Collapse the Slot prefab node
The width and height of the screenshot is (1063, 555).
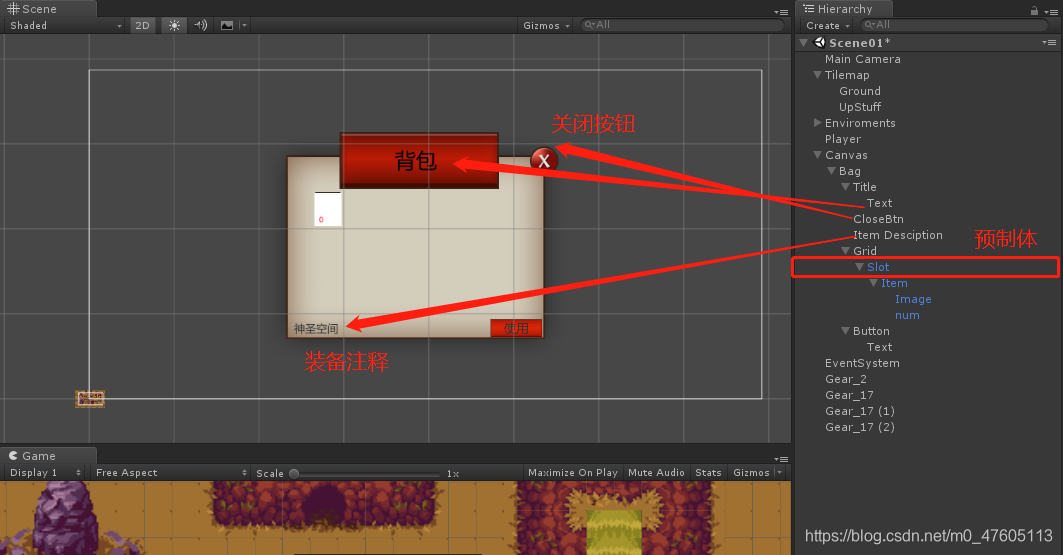[860, 267]
